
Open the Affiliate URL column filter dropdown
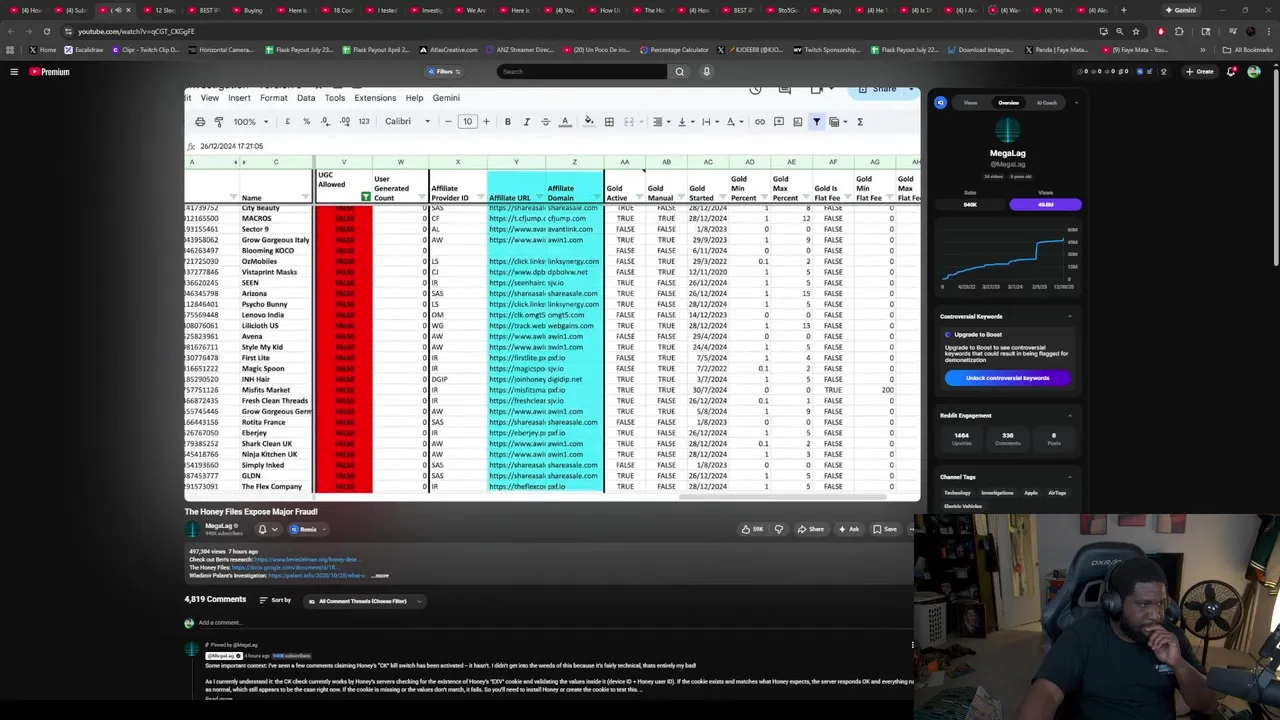point(539,198)
